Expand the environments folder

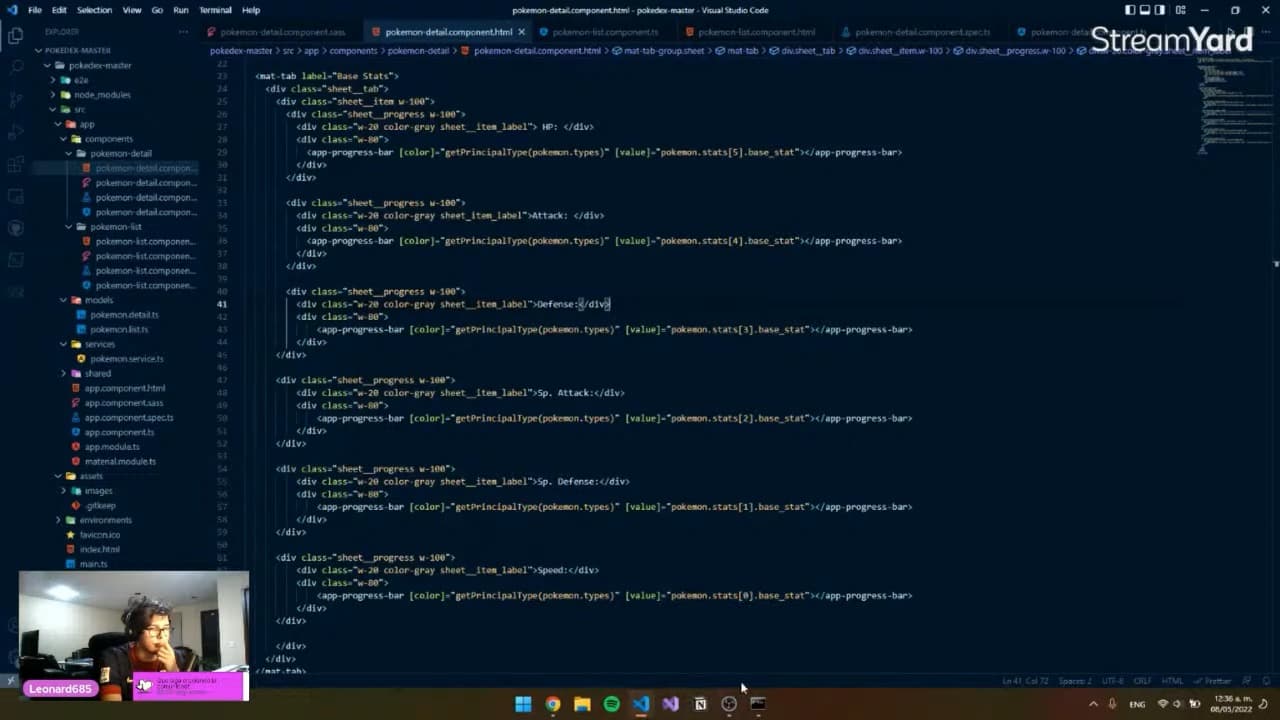[105, 520]
